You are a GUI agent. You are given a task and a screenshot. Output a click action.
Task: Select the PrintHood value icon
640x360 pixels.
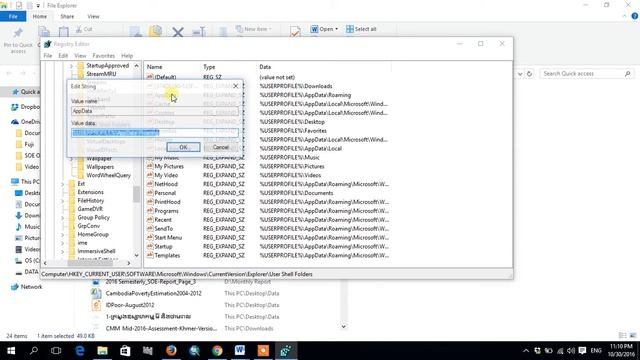(x=150, y=202)
